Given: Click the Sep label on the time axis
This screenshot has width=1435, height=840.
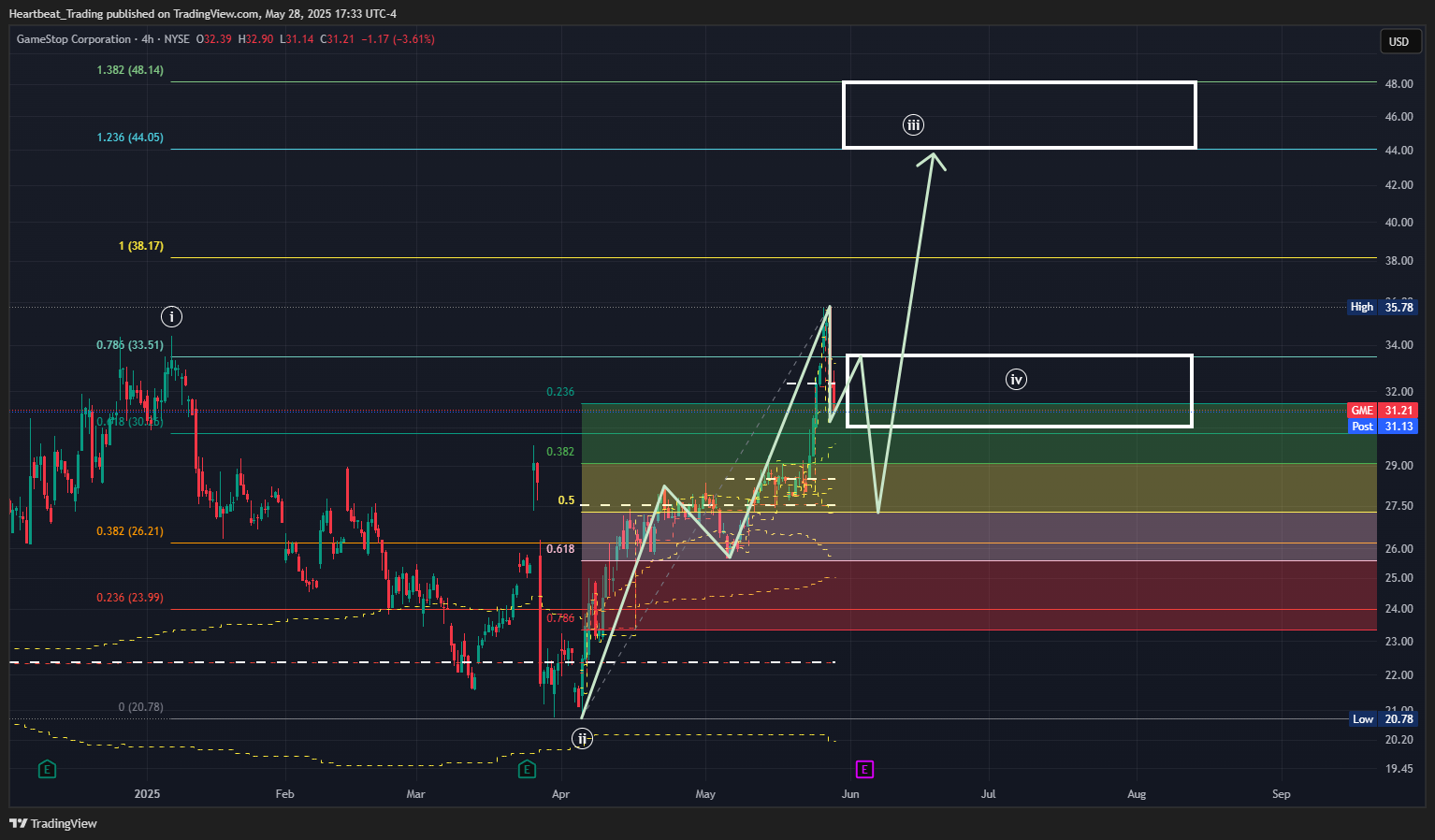Looking at the screenshot, I should (1282, 794).
